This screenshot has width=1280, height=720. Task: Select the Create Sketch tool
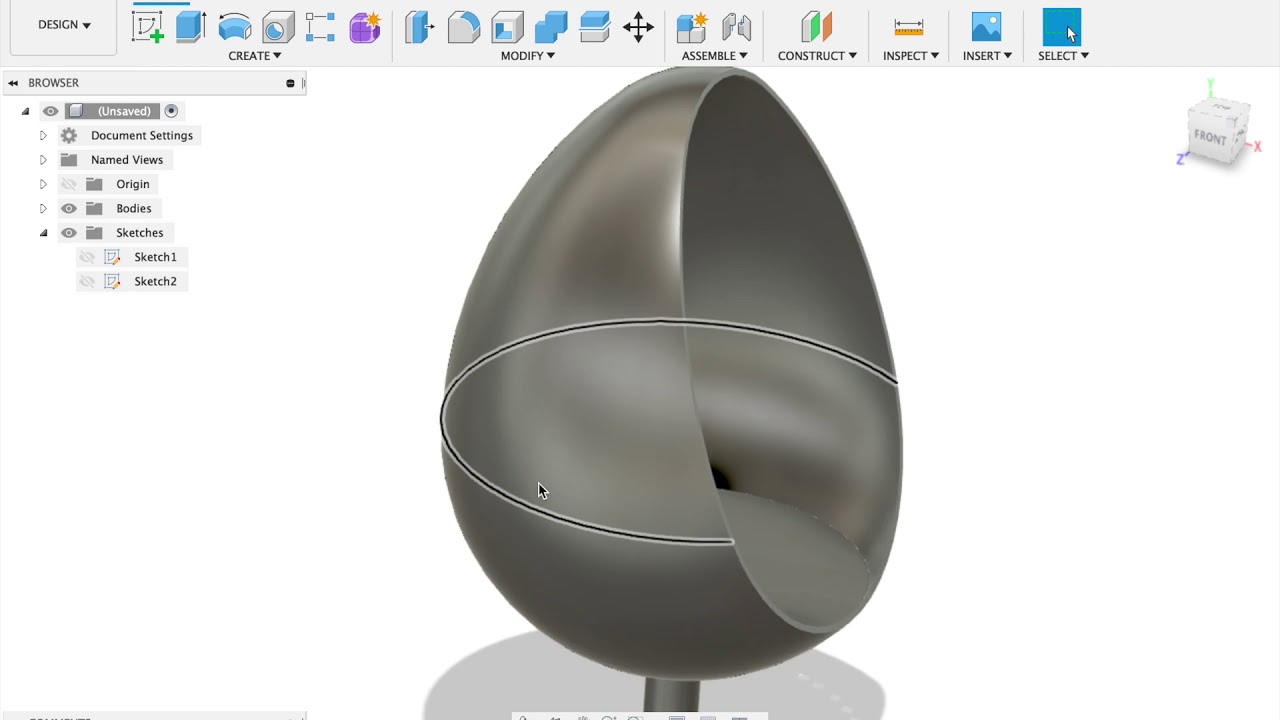coord(147,27)
